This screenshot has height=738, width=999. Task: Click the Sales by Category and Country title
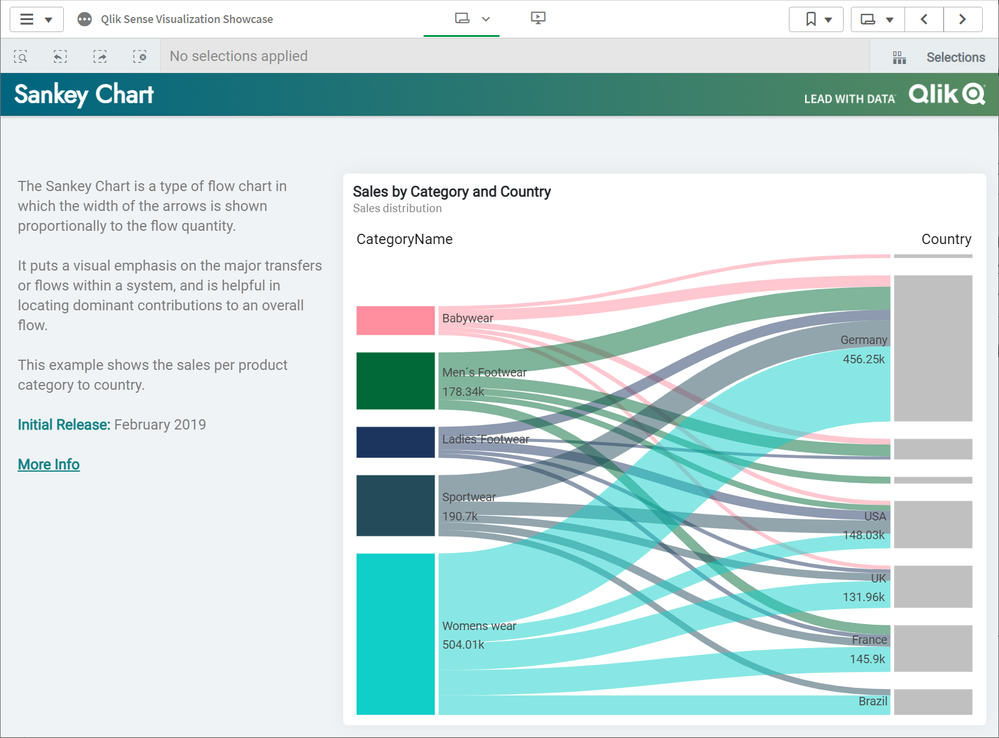tap(452, 192)
